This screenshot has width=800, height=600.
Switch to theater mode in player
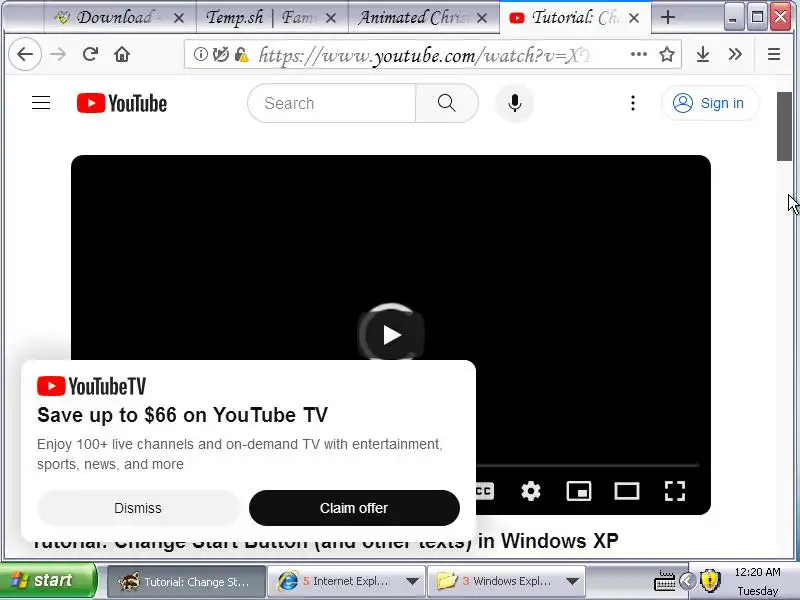pos(627,491)
